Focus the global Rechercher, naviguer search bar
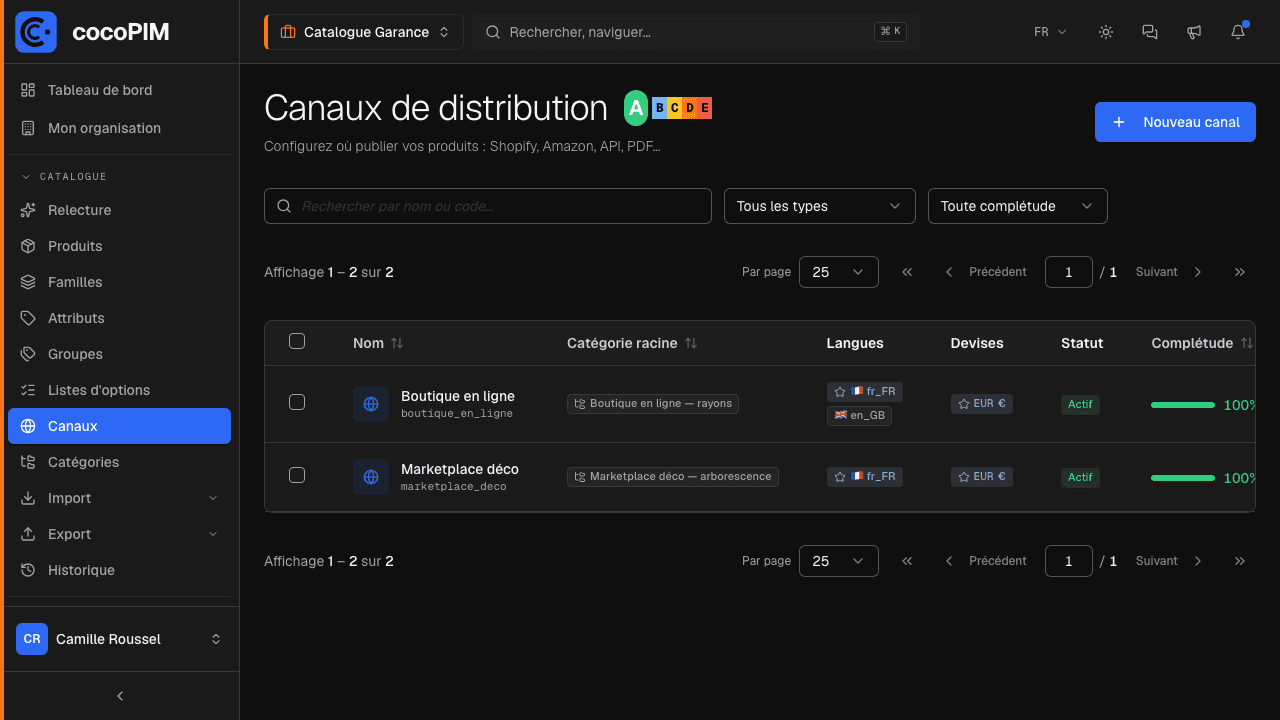This screenshot has height=720, width=1280. pos(696,32)
